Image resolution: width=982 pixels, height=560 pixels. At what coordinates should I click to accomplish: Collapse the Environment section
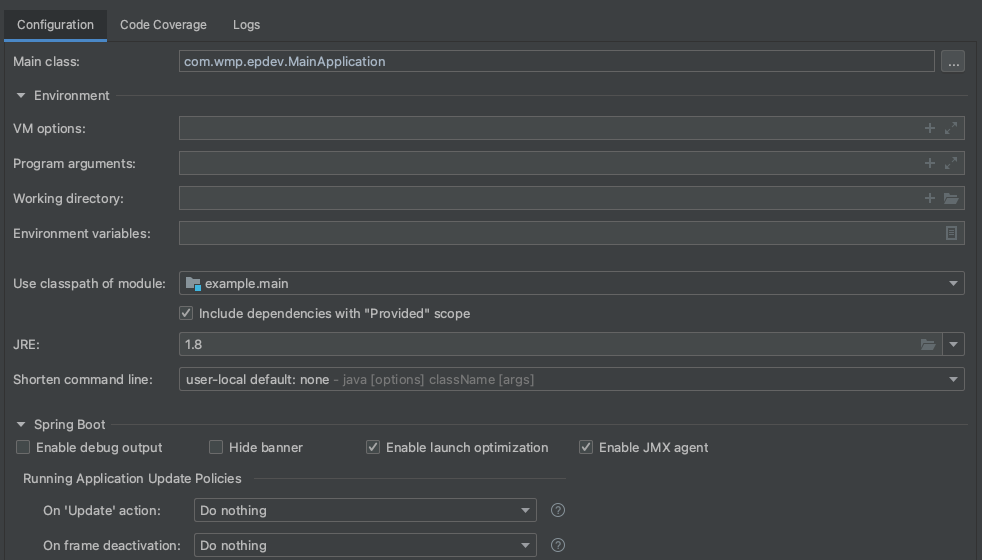[21, 95]
